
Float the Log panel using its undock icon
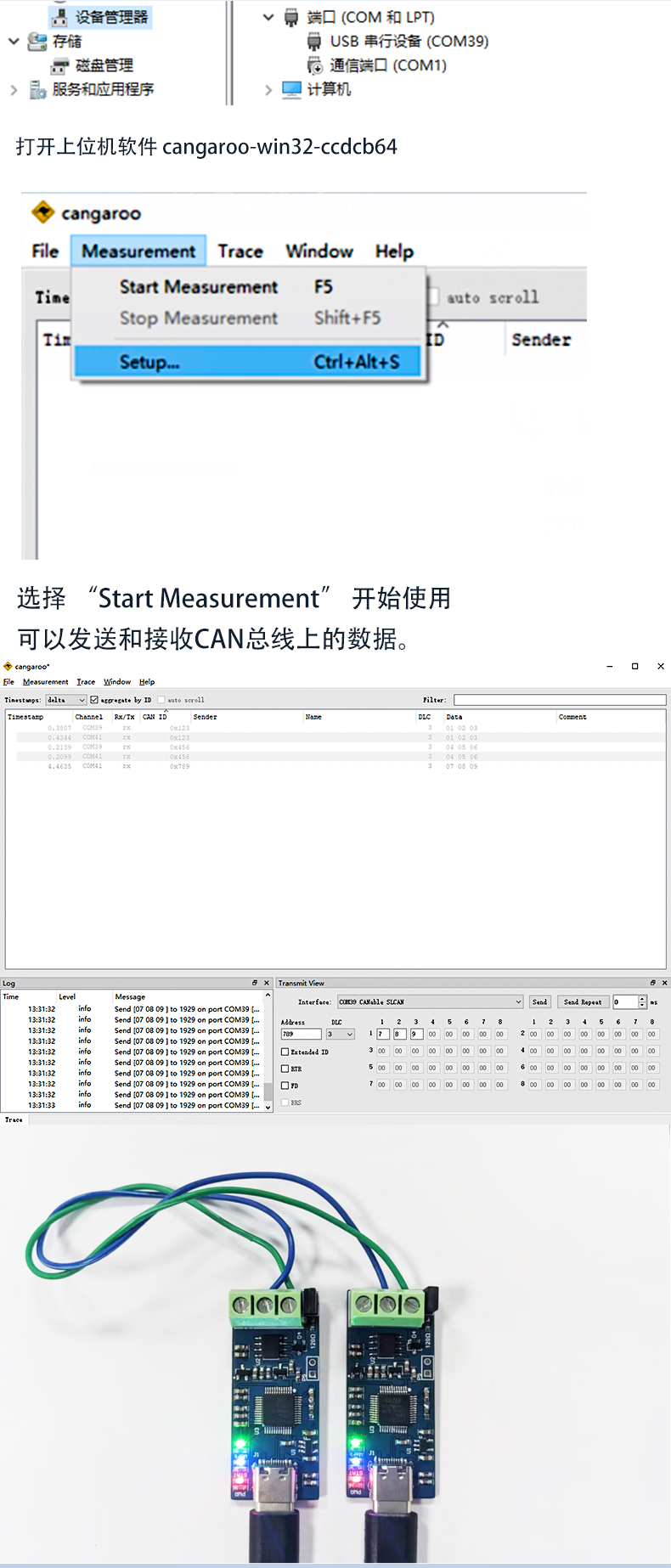[255, 983]
